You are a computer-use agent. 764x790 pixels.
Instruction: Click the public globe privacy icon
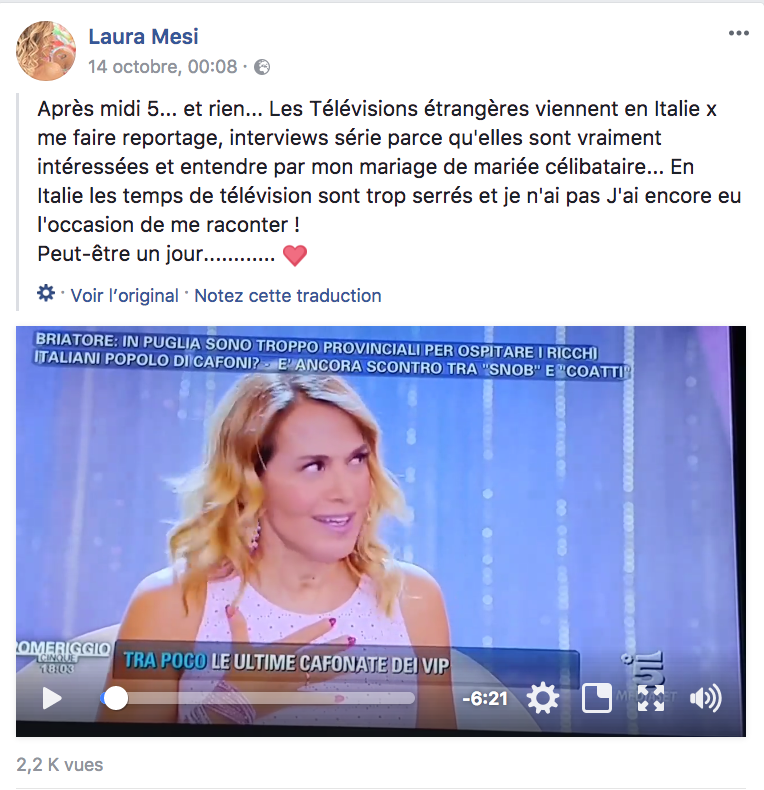point(262,67)
